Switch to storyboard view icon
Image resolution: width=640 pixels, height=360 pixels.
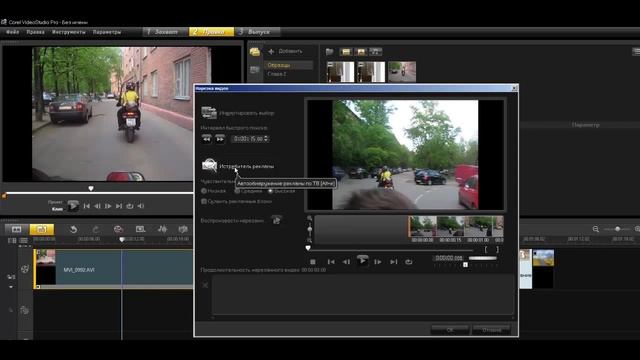[16, 229]
